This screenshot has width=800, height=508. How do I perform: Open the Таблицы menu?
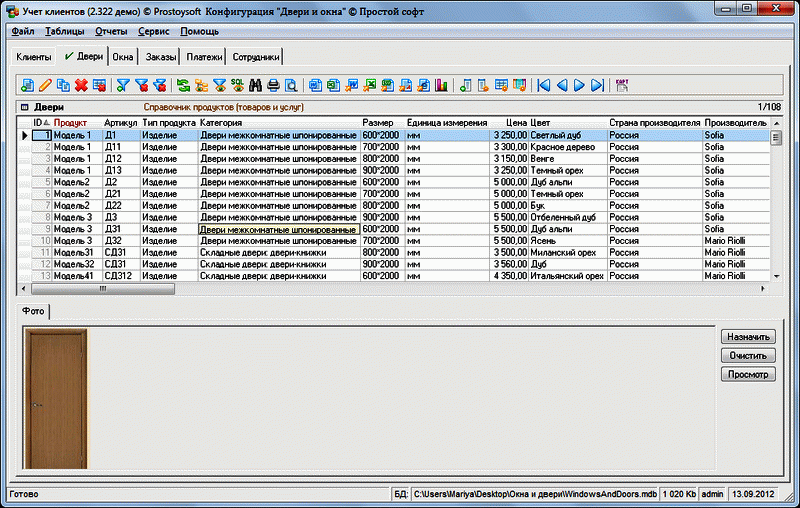pyautogui.click(x=65, y=32)
